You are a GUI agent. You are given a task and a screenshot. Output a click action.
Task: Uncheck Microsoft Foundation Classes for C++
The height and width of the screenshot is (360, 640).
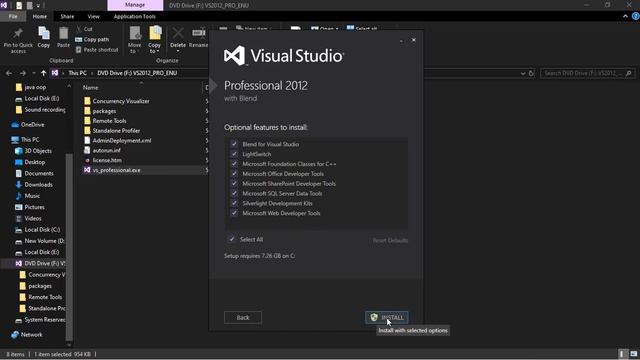coord(234,164)
